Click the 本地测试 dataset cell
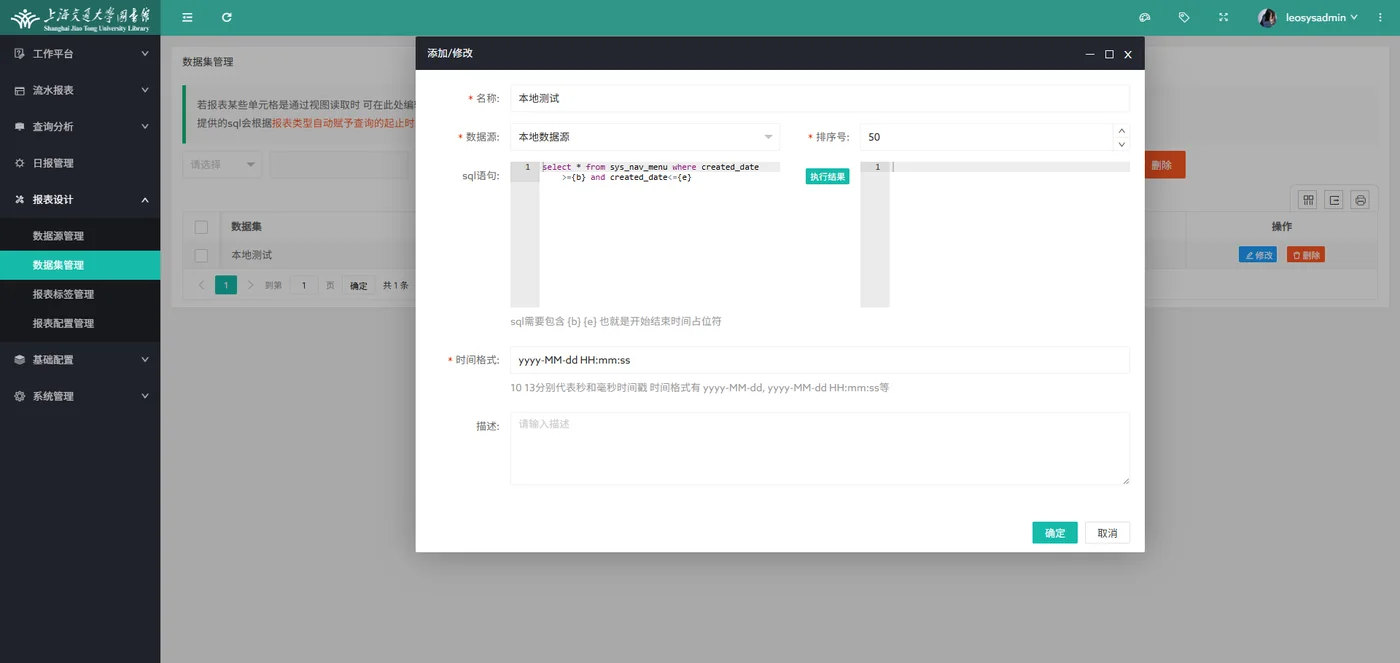1400x663 pixels. (x=251, y=255)
